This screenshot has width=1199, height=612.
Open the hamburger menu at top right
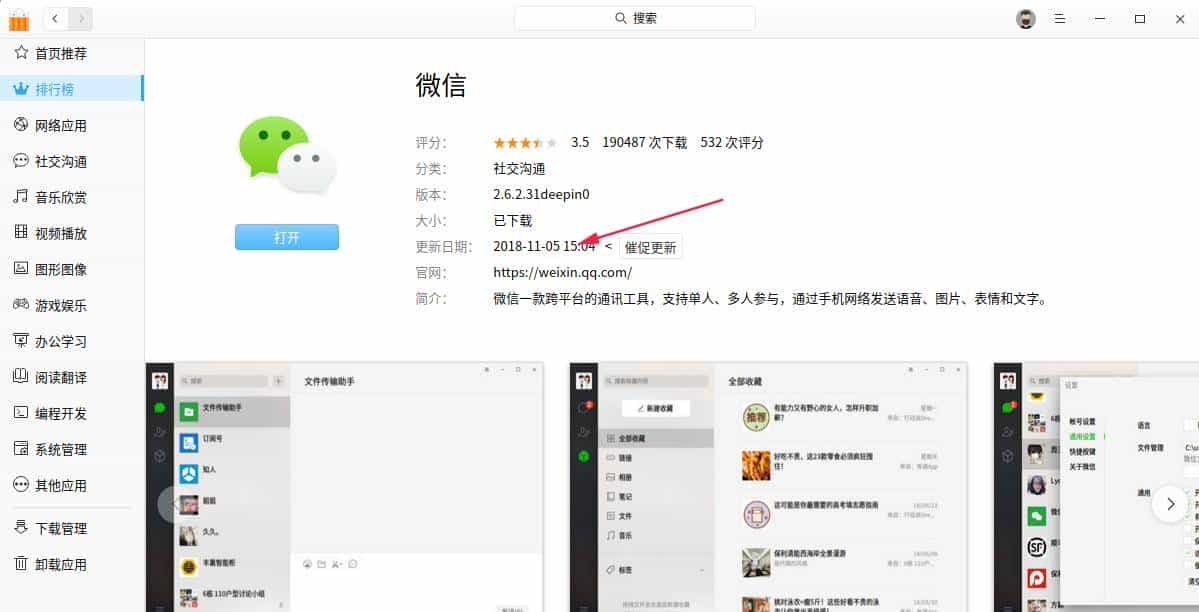pyautogui.click(x=1060, y=18)
